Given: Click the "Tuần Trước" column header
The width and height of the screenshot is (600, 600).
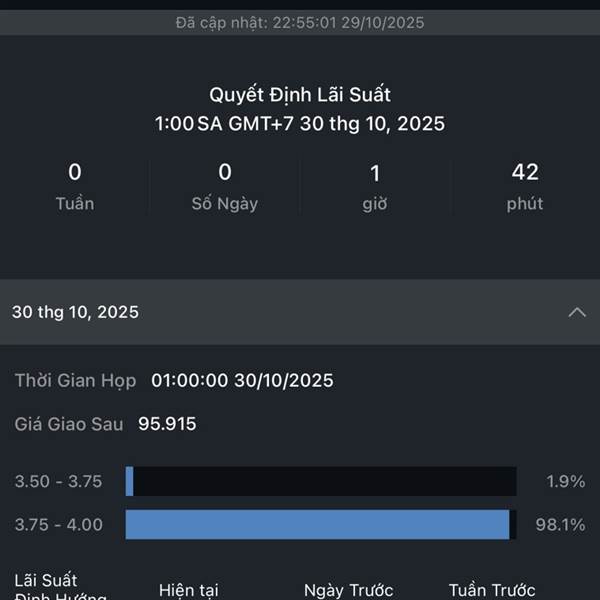Looking at the screenshot, I should 492,590.
